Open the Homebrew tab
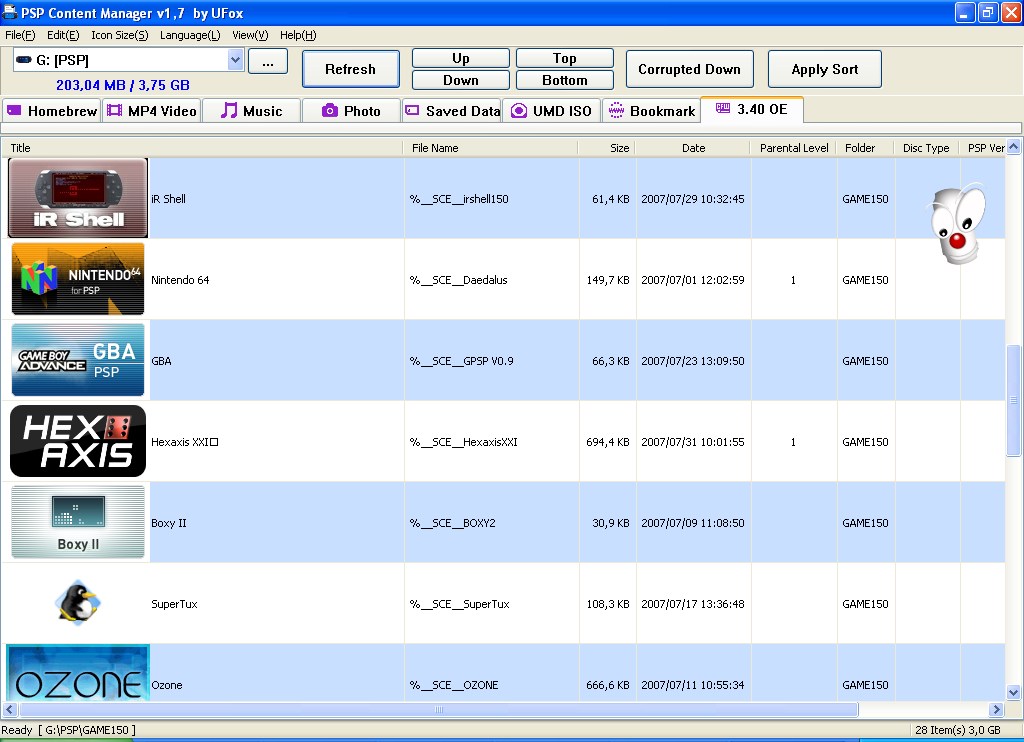This screenshot has height=742, width=1024. pos(52,110)
